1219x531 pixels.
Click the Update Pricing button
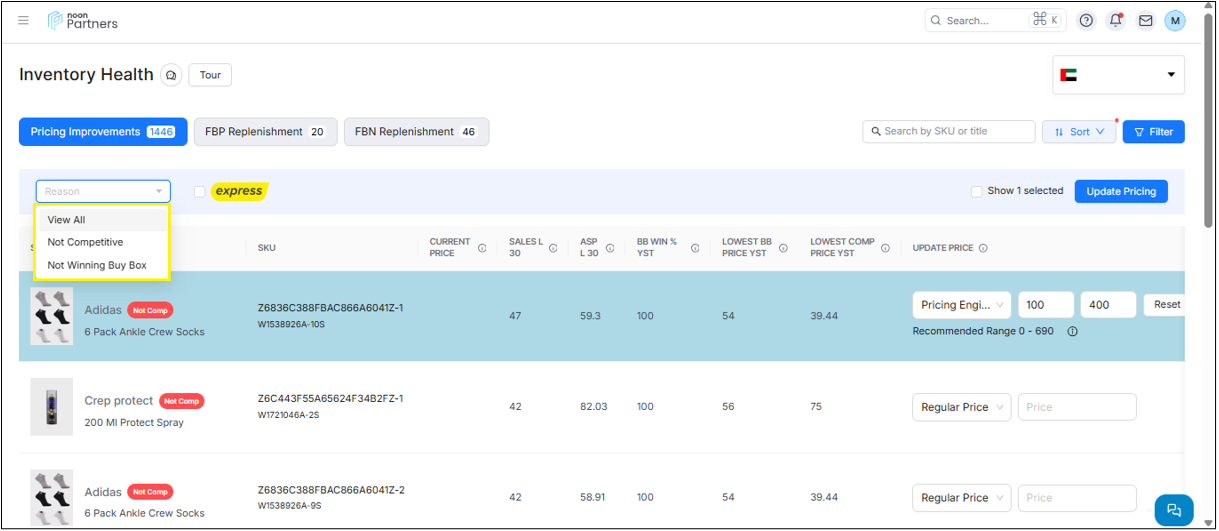coord(1120,192)
